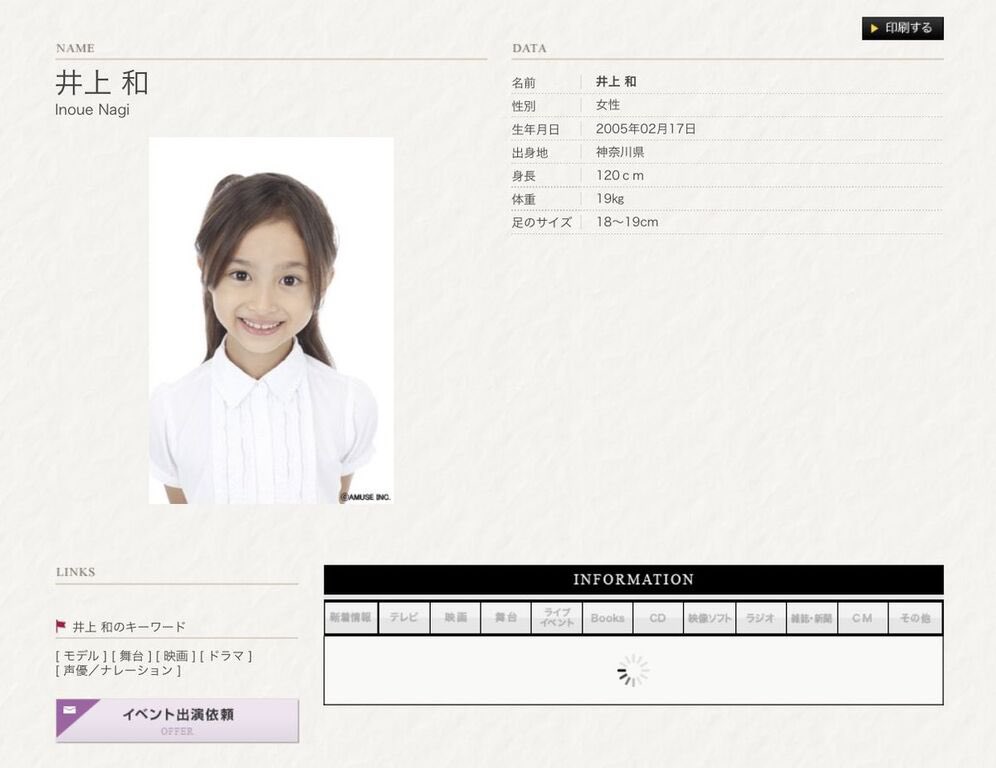The image size is (996, 768).
Task: Click the NAME section heading
Action: tap(75, 48)
